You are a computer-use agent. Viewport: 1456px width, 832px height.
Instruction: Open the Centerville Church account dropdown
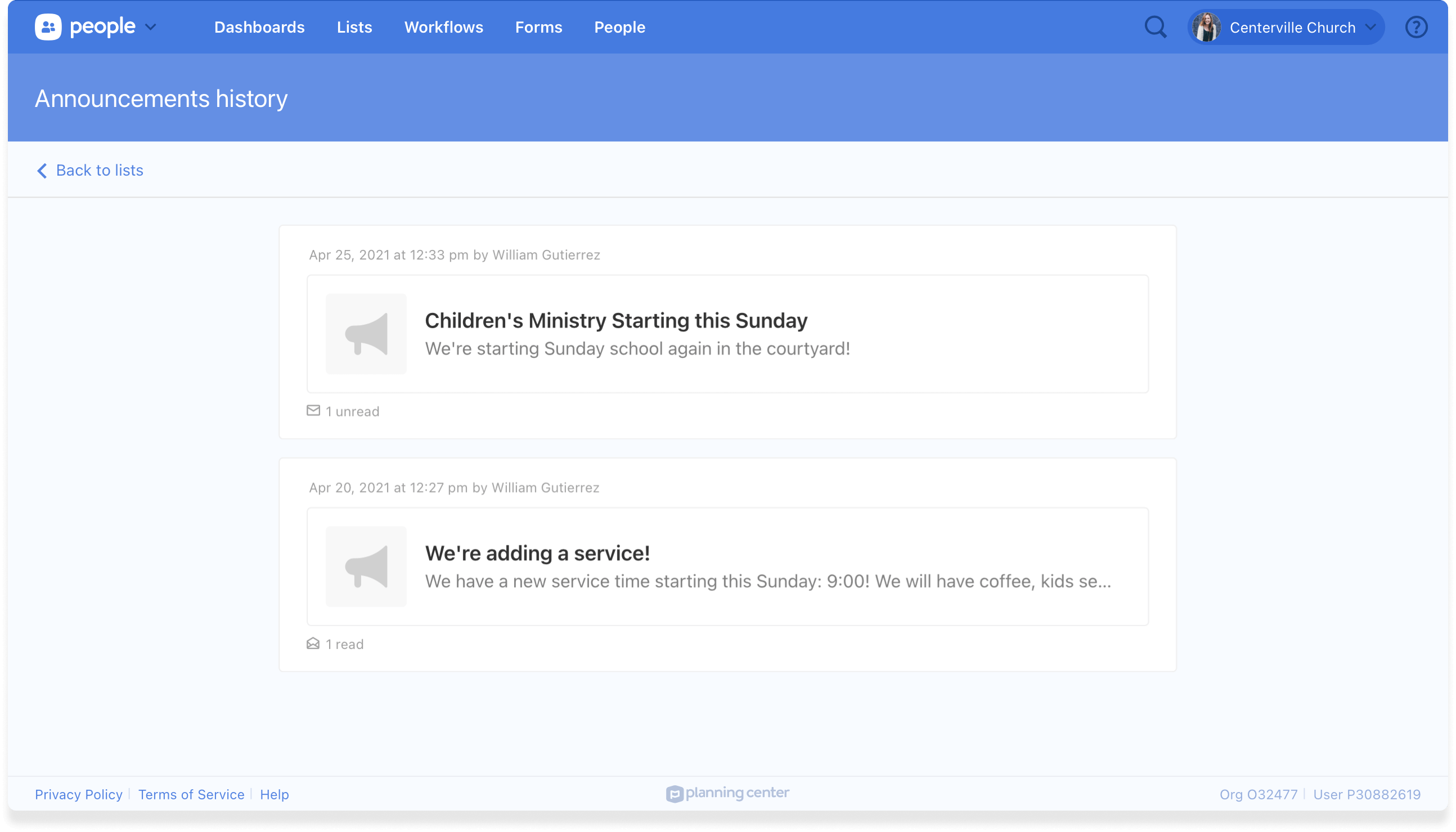point(1370,27)
